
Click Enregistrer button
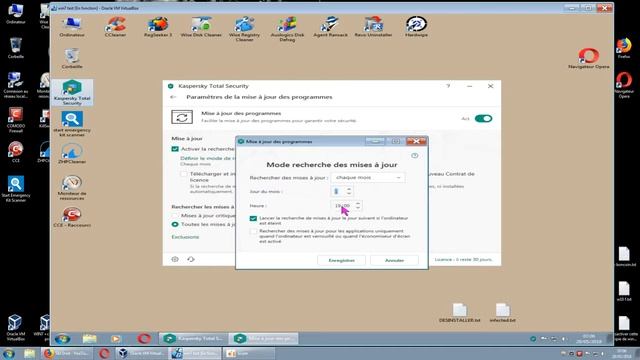point(341,260)
